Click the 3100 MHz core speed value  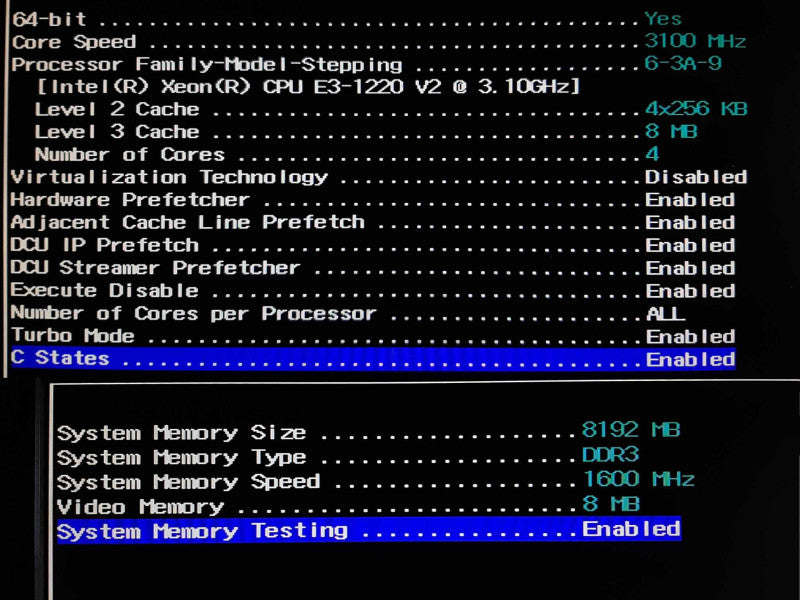[x=695, y=40]
